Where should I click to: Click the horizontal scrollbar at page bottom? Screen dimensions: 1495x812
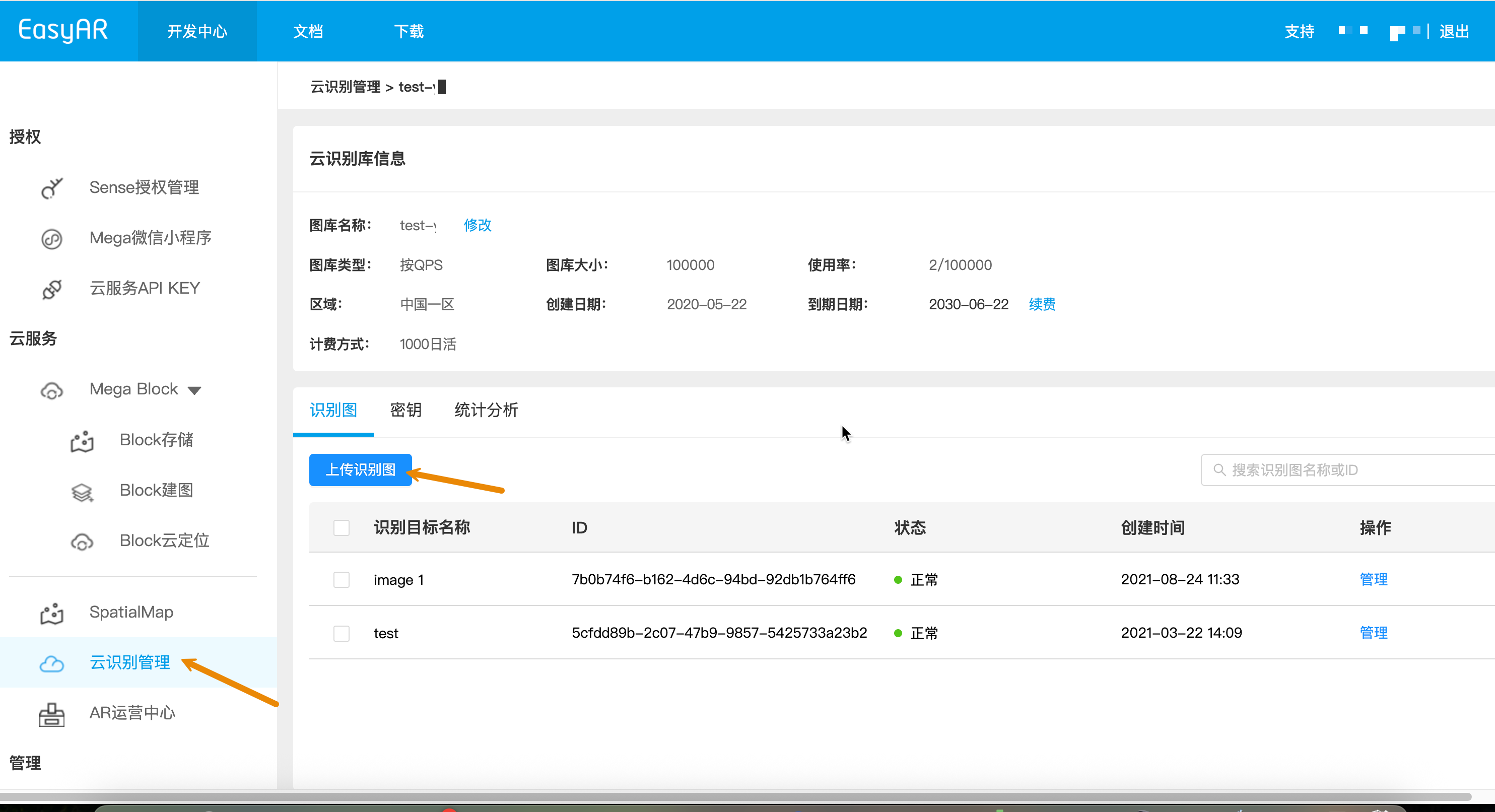[735, 796]
